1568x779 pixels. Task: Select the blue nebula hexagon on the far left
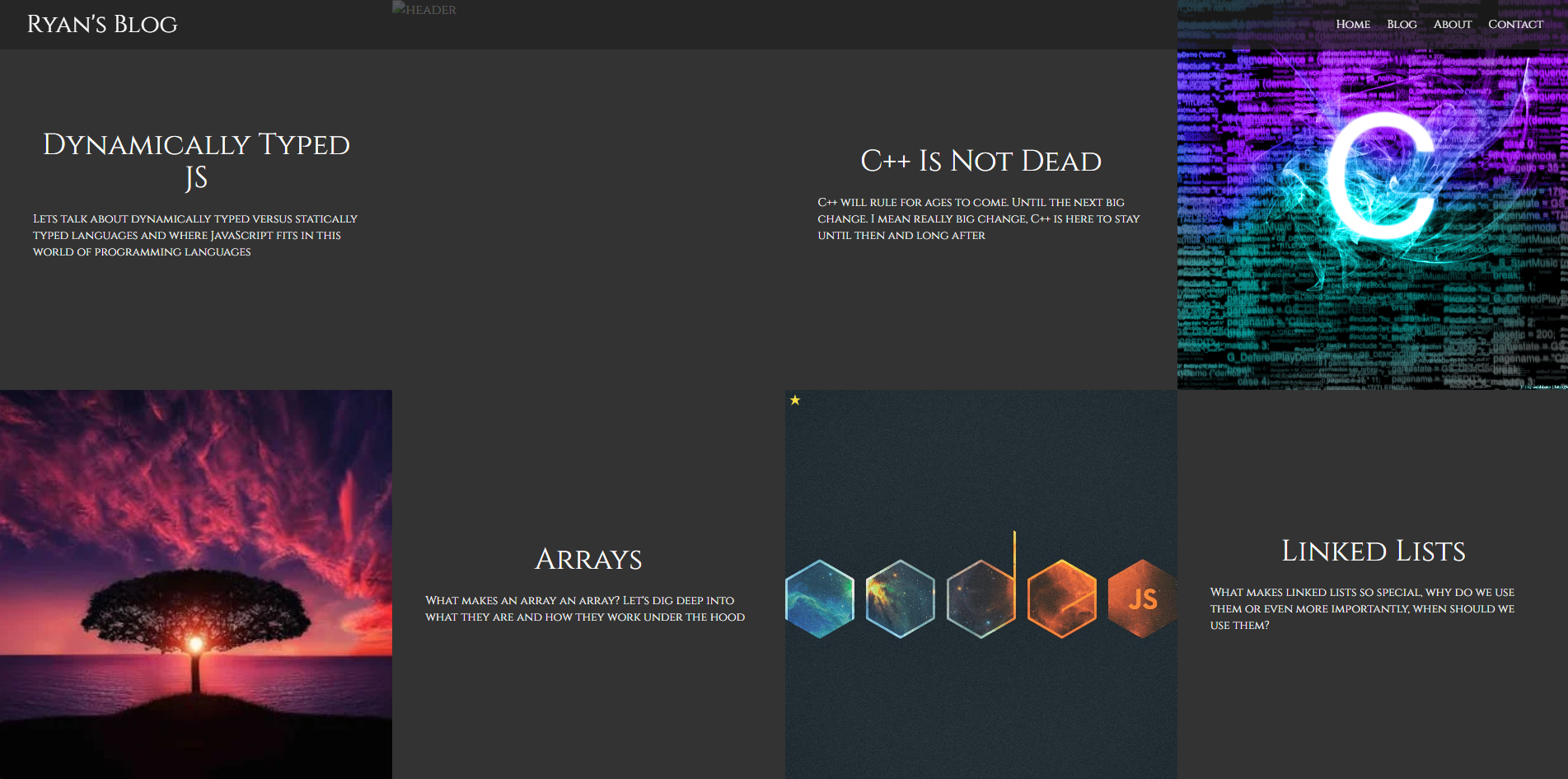821,599
